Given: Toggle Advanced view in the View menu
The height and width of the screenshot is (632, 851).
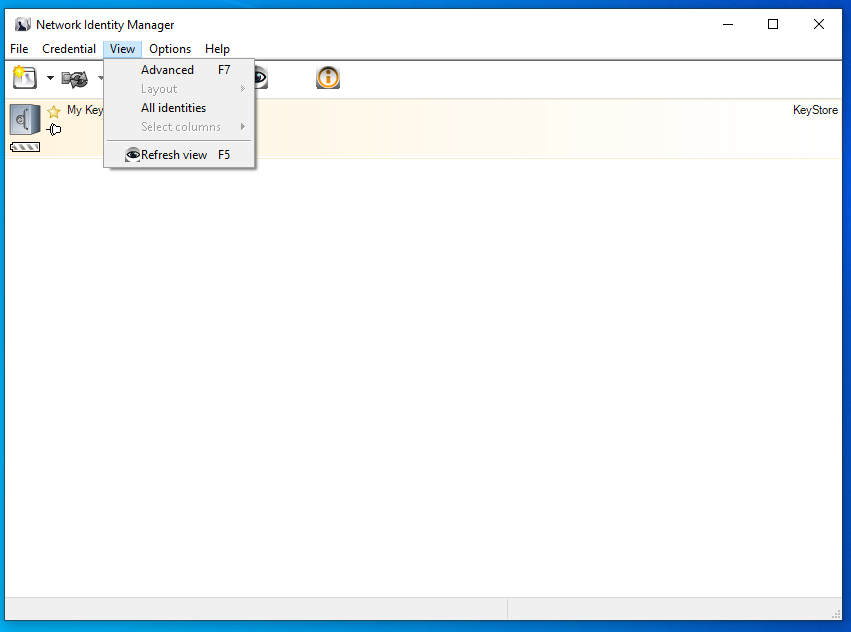Looking at the screenshot, I should (167, 70).
